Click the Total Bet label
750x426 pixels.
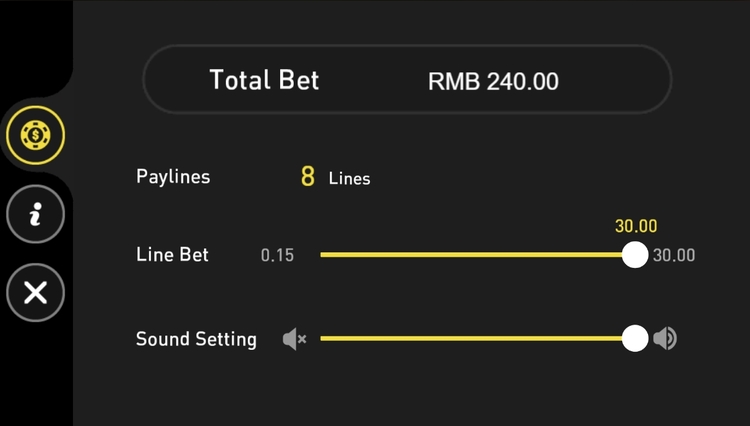point(264,80)
